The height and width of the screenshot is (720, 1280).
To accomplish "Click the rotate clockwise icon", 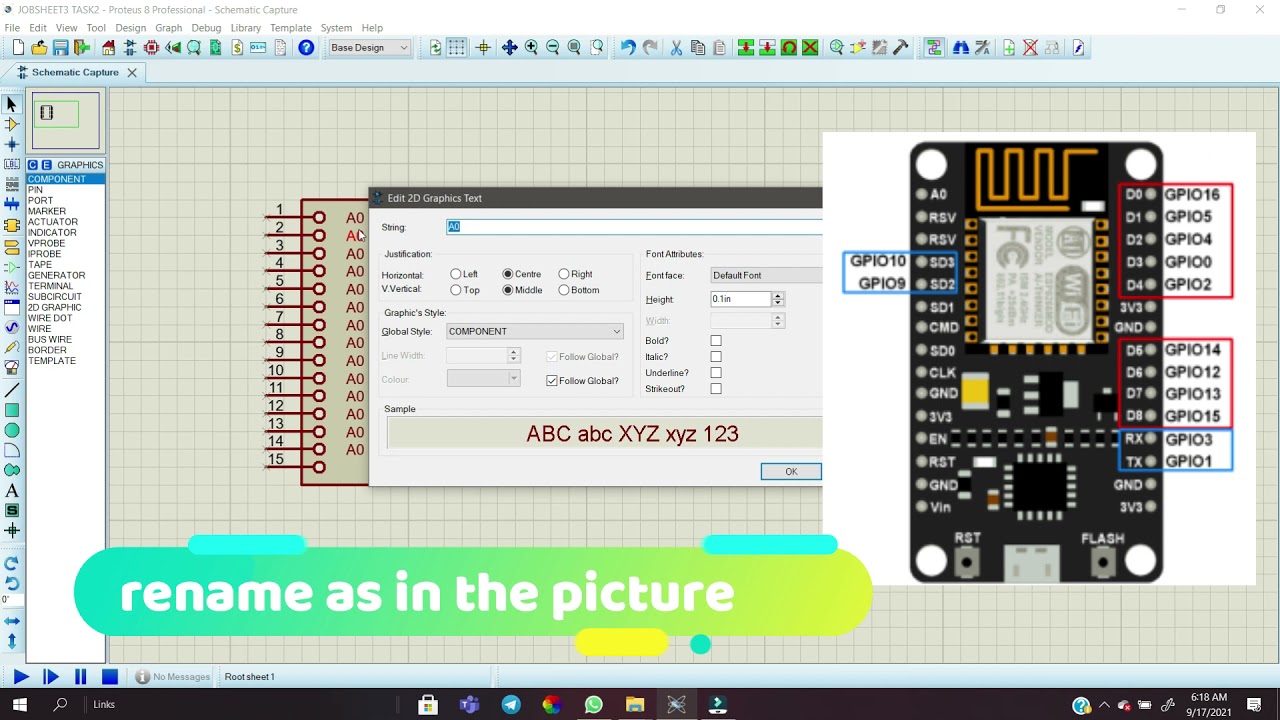I will (12, 563).
